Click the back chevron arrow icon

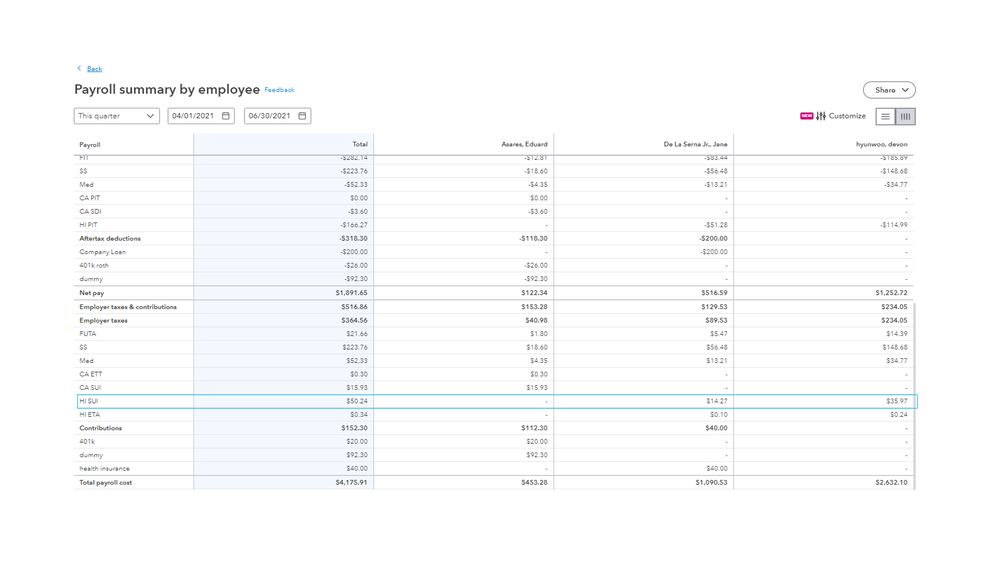tap(79, 69)
